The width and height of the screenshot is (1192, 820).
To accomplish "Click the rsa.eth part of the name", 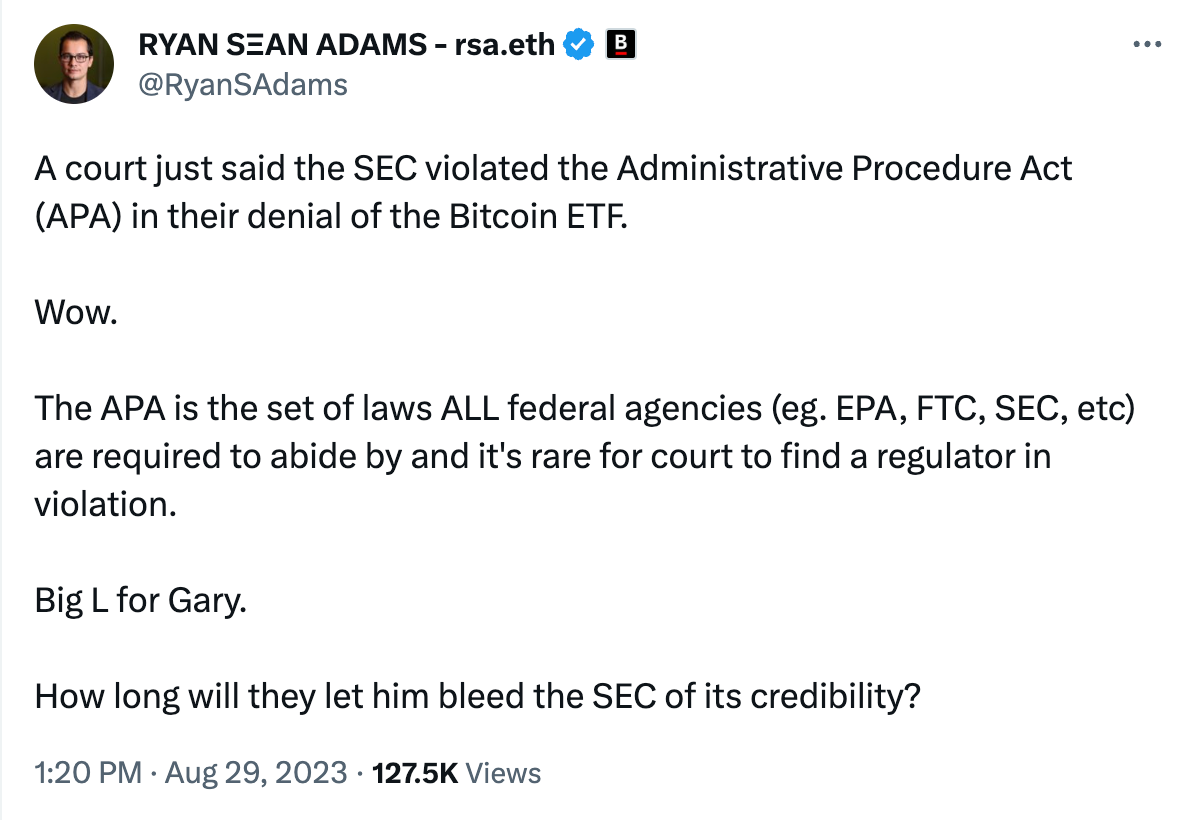I will [502, 45].
